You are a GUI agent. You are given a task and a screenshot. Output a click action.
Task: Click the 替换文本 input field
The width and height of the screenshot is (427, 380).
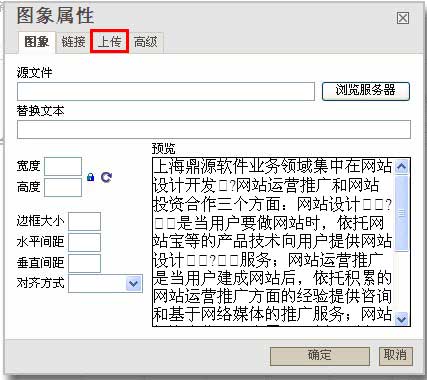[x=214, y=130]
